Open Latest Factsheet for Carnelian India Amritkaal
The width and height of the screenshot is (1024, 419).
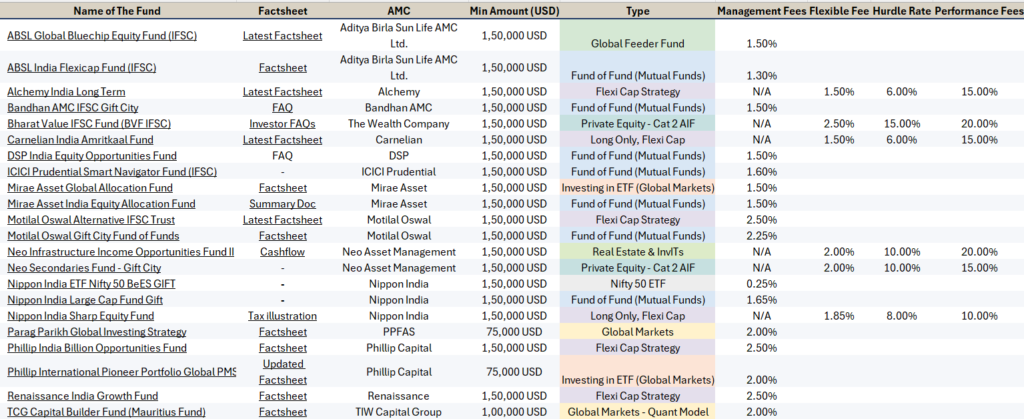click(x=282, y=140)
